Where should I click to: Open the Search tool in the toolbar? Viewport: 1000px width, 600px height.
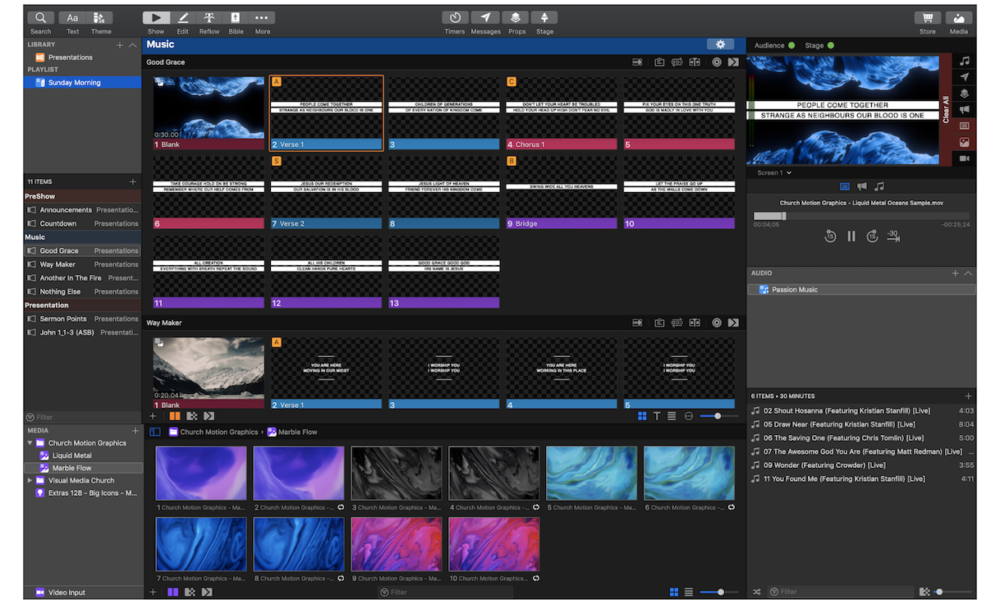click(x=40, y=18)
